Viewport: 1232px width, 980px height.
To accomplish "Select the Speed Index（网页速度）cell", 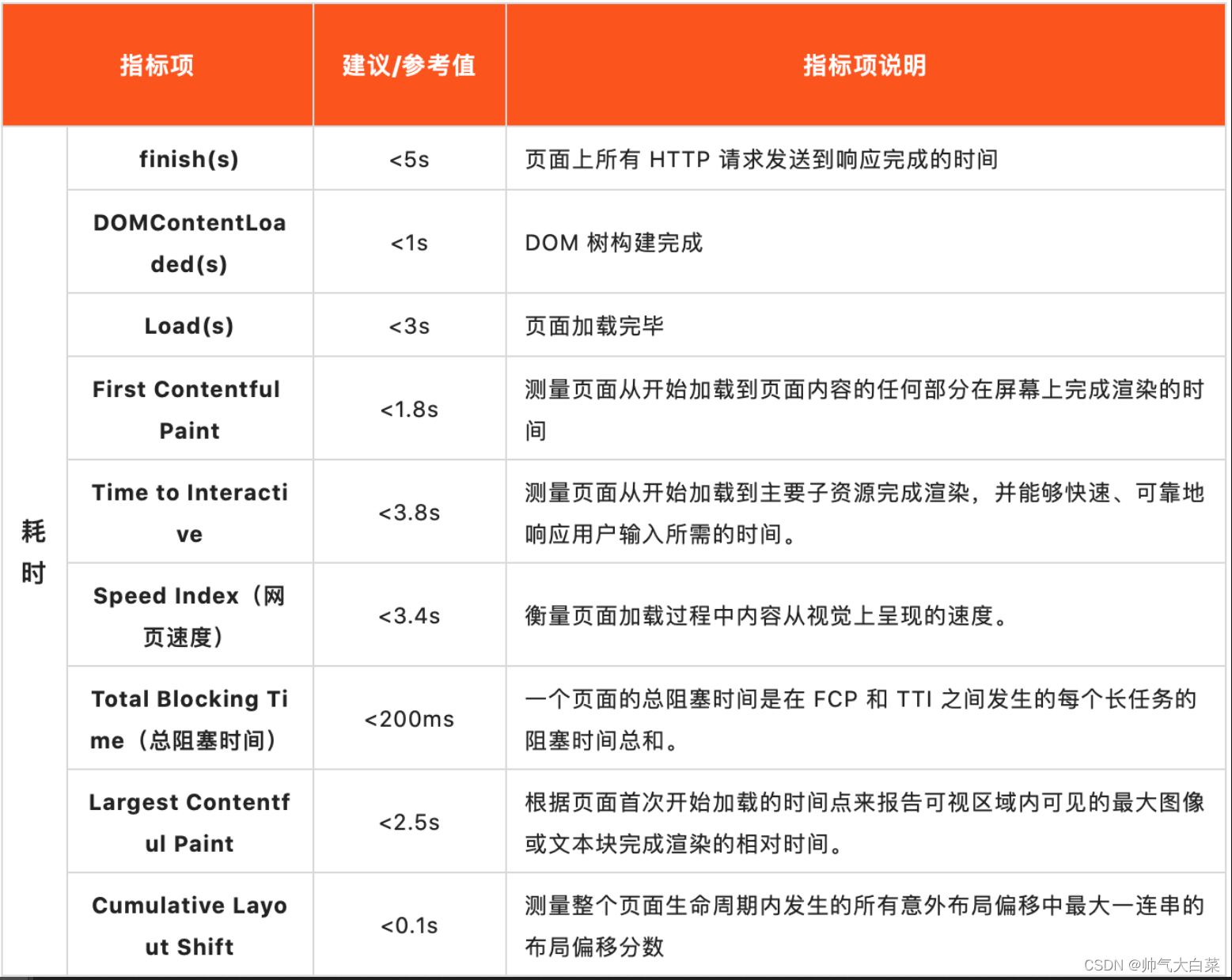I will pyautogui.click(x=189, y=615).
